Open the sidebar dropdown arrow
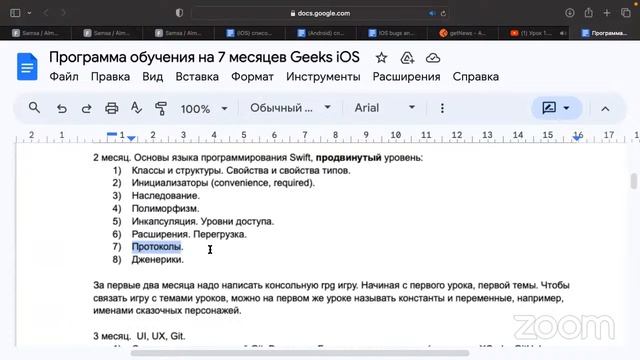This screenshot has width=640, height=360. point(29,13)
